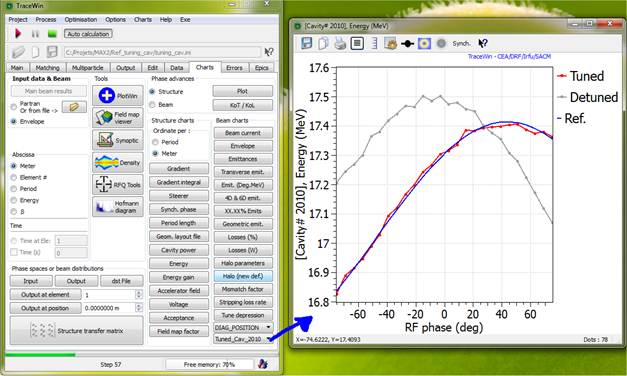
Task: Select the Beam phase advance radio button
Action: (x=152, y=105)
